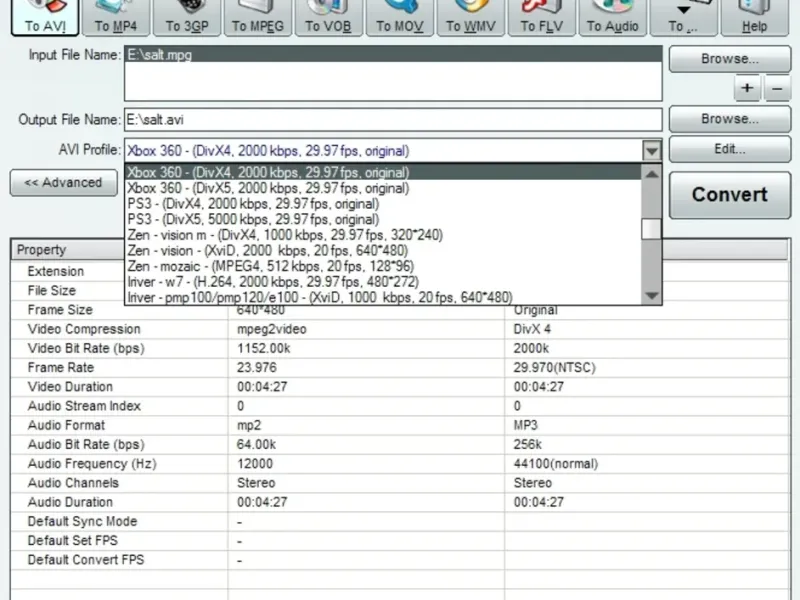The height and width of the screenshot is (600, 800).
Task: Collapse the Advanced properties panel
Action: point(64,183)
